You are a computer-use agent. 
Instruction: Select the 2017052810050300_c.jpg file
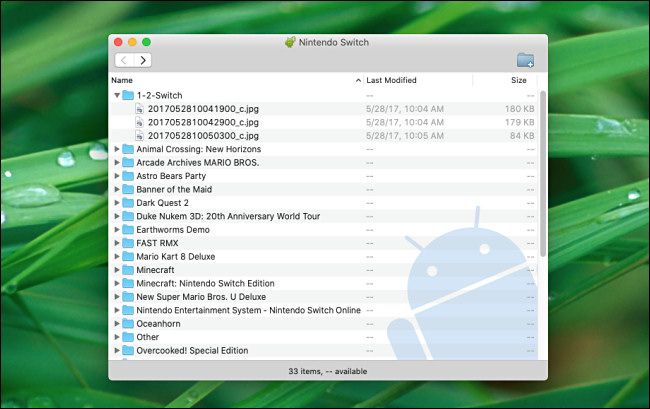190,135
